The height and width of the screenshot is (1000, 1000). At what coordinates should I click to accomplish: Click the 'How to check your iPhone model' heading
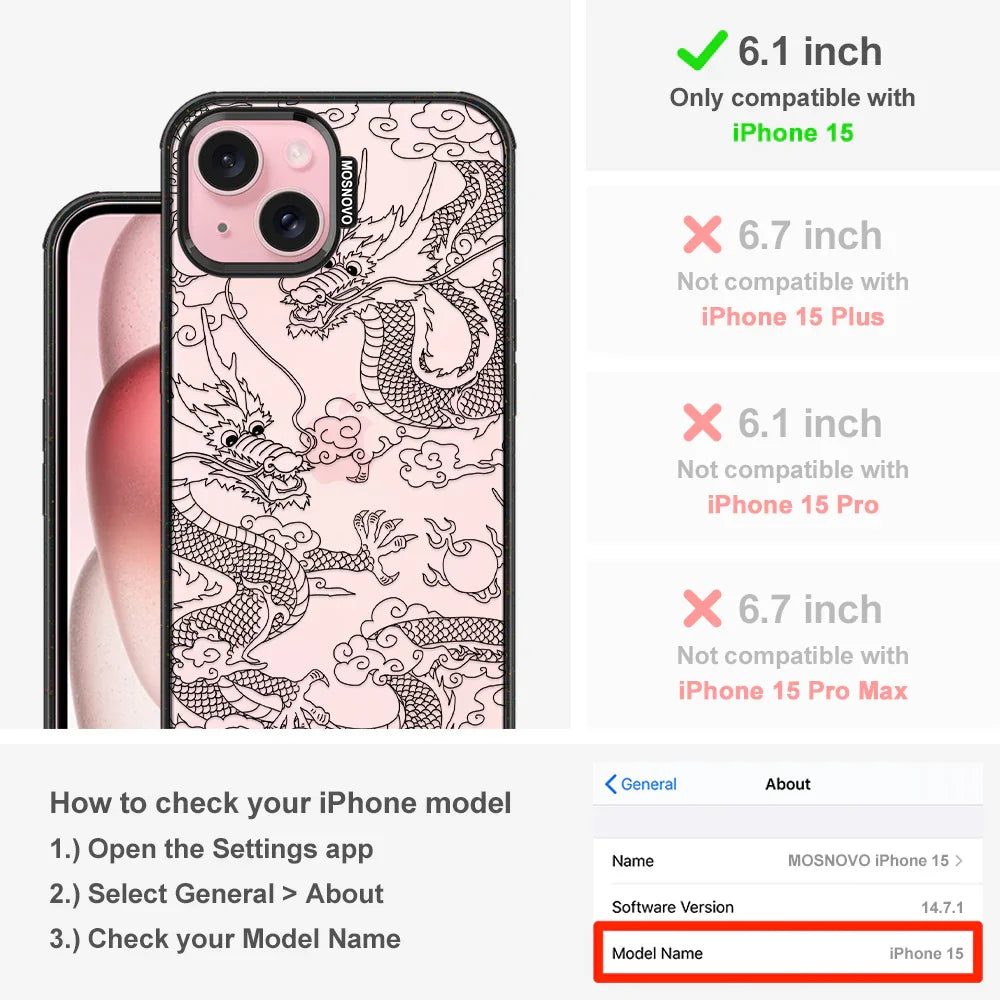click(281, 802)
